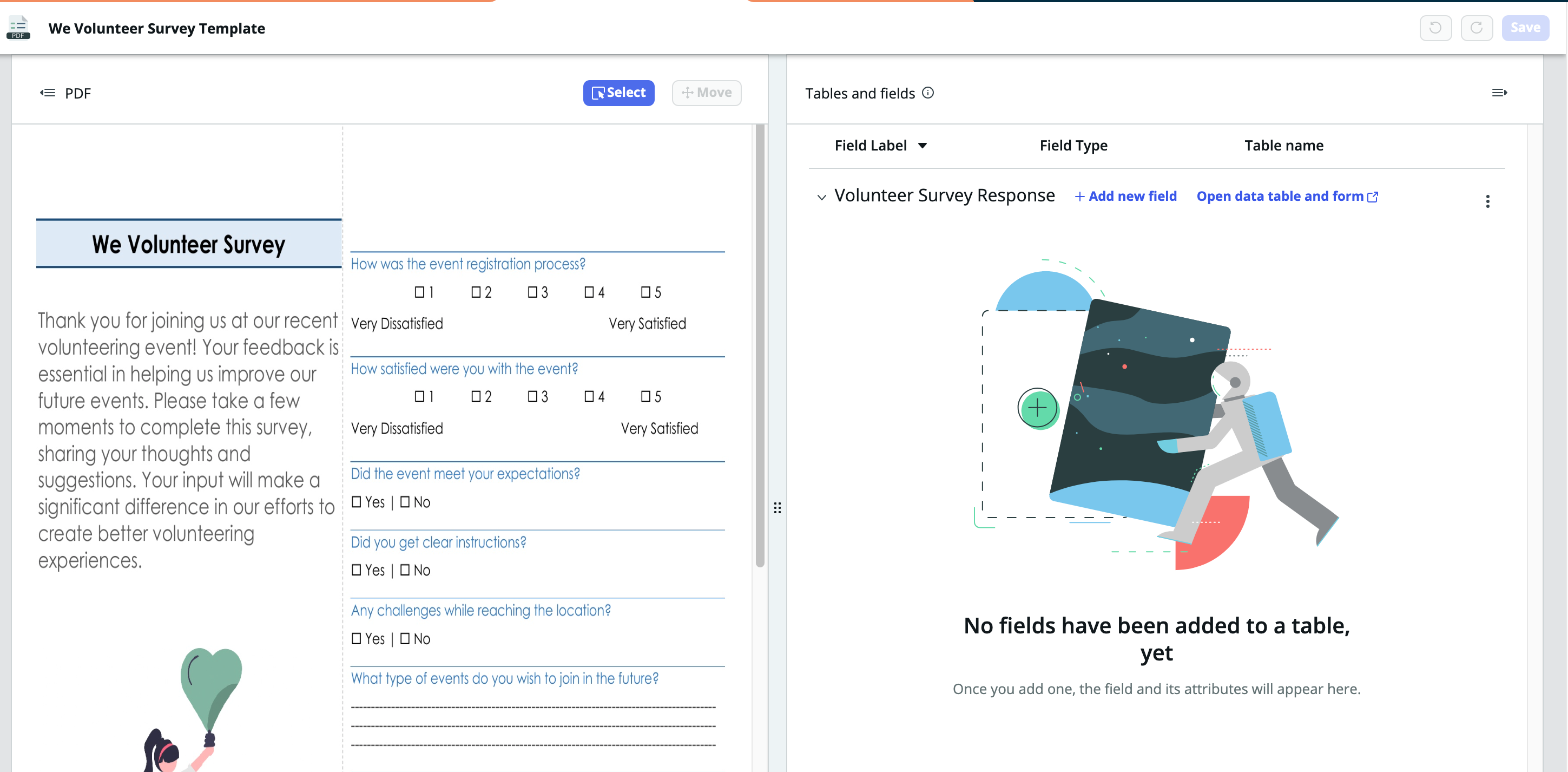Screen dimensions: 1568x772
Task: Click the redo arrow icon
Action: point(1476,28)
